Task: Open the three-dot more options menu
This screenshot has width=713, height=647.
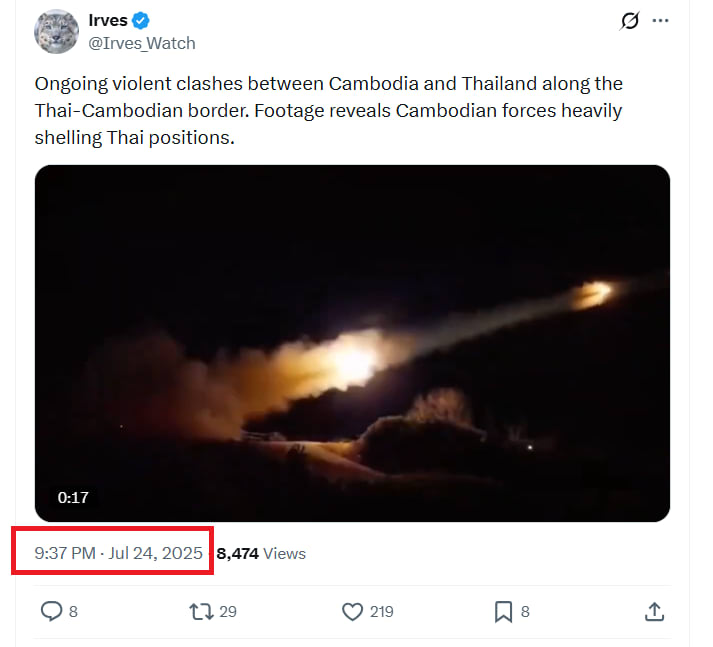Action: point(660,21)
